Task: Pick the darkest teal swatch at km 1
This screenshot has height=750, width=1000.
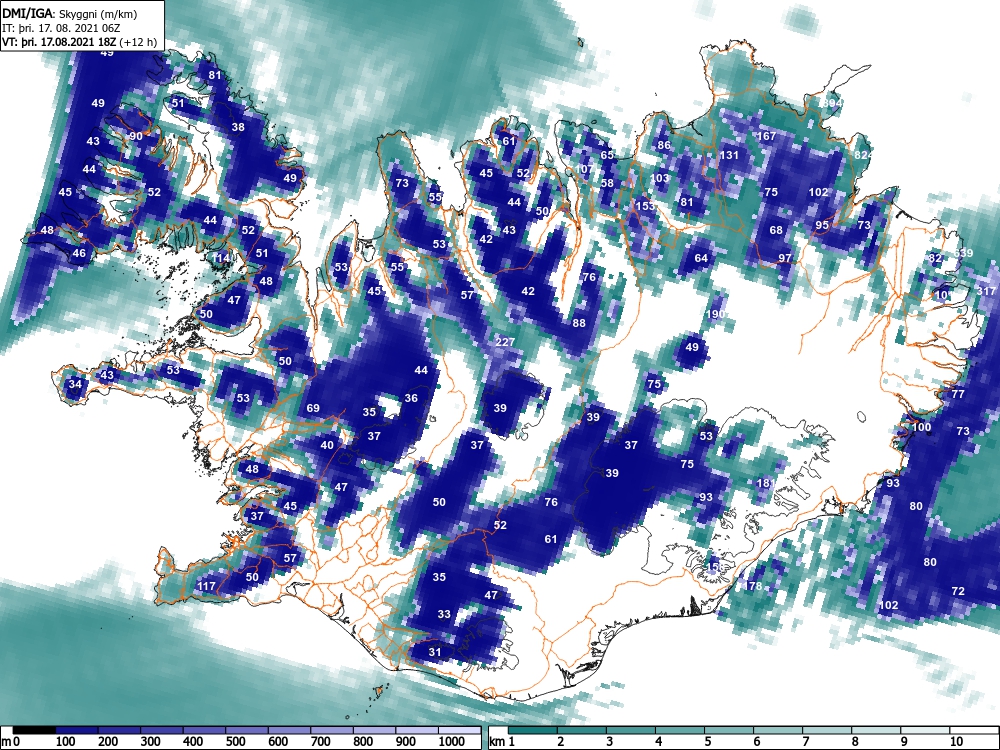Action: click(x=533, y=730)
